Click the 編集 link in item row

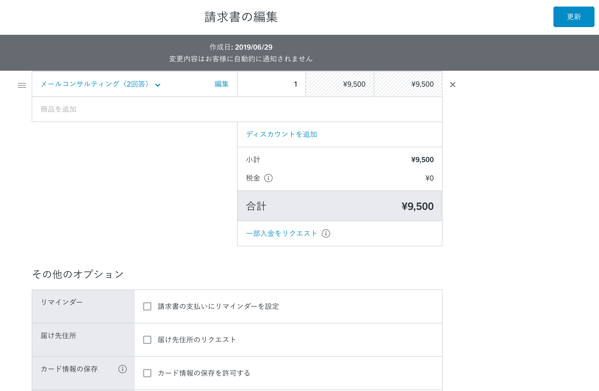point(222,84)
